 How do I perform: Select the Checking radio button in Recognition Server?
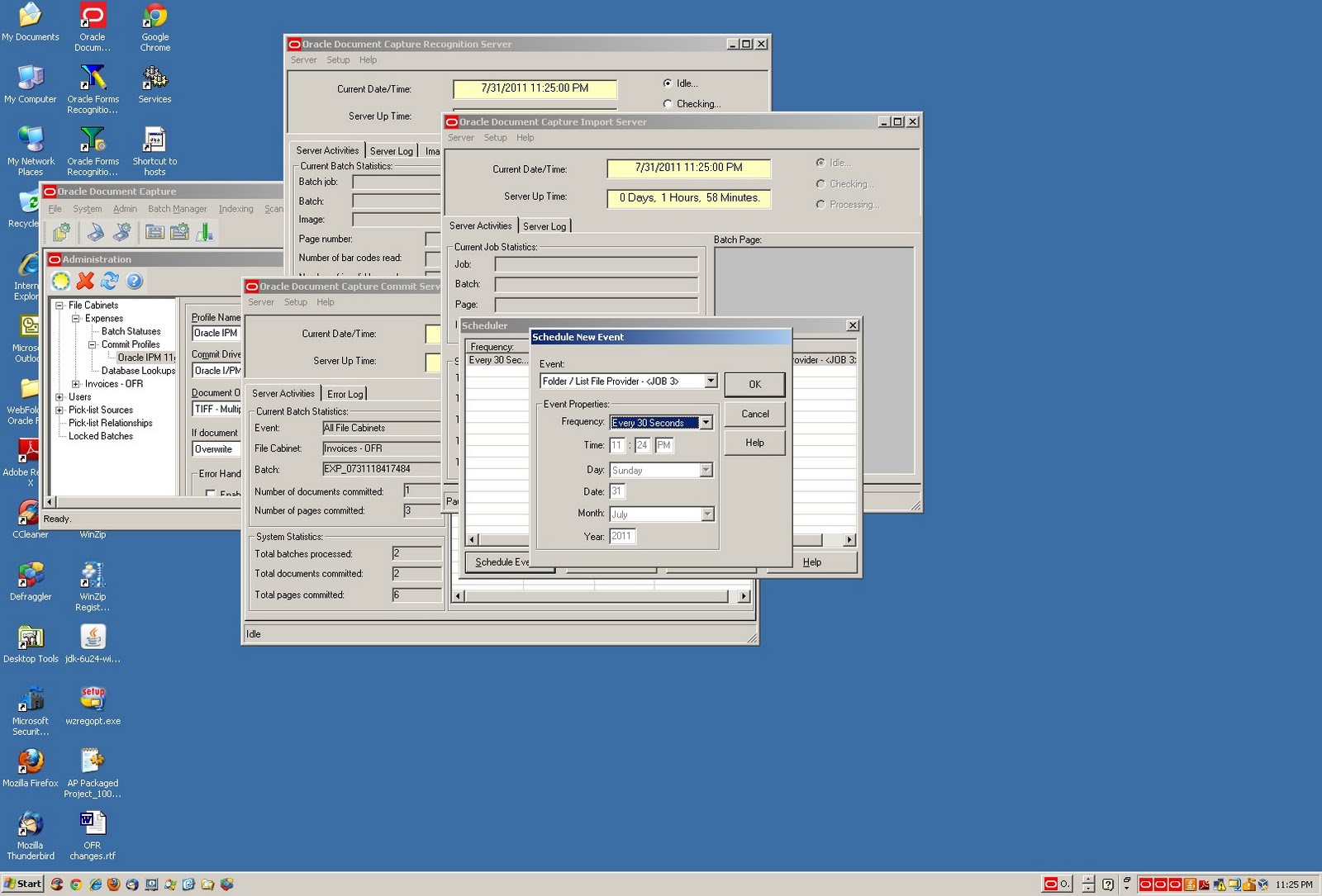(x=668, y=104)
